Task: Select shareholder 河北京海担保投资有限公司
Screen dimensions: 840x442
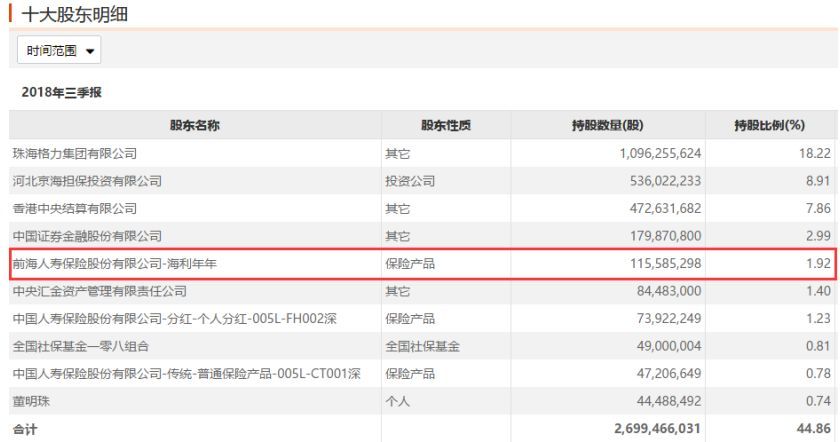Action: click(87, 181)
